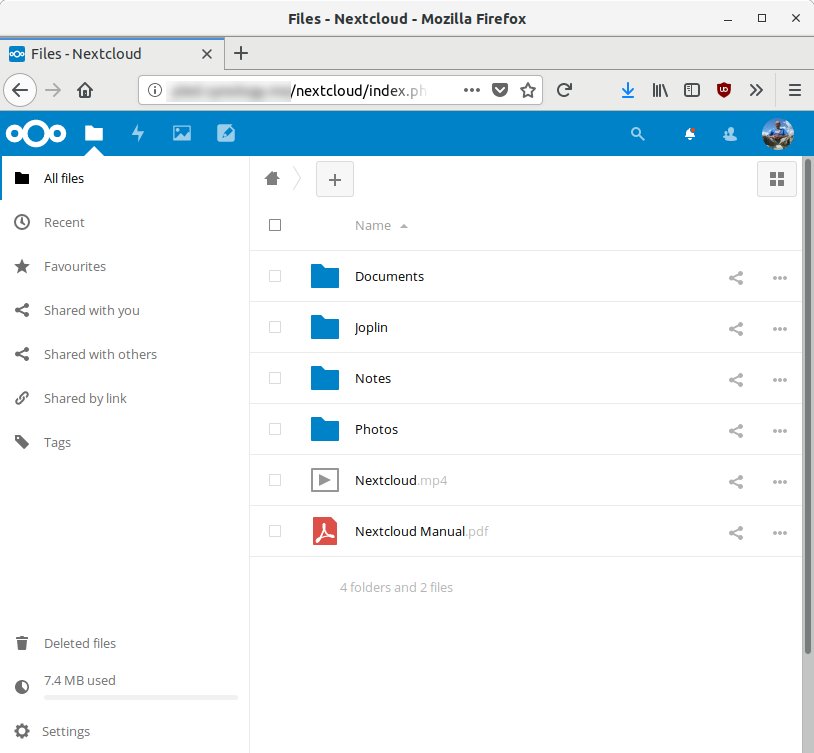
Task: Open the Gallery app icon
Action: tap(182, 133)
